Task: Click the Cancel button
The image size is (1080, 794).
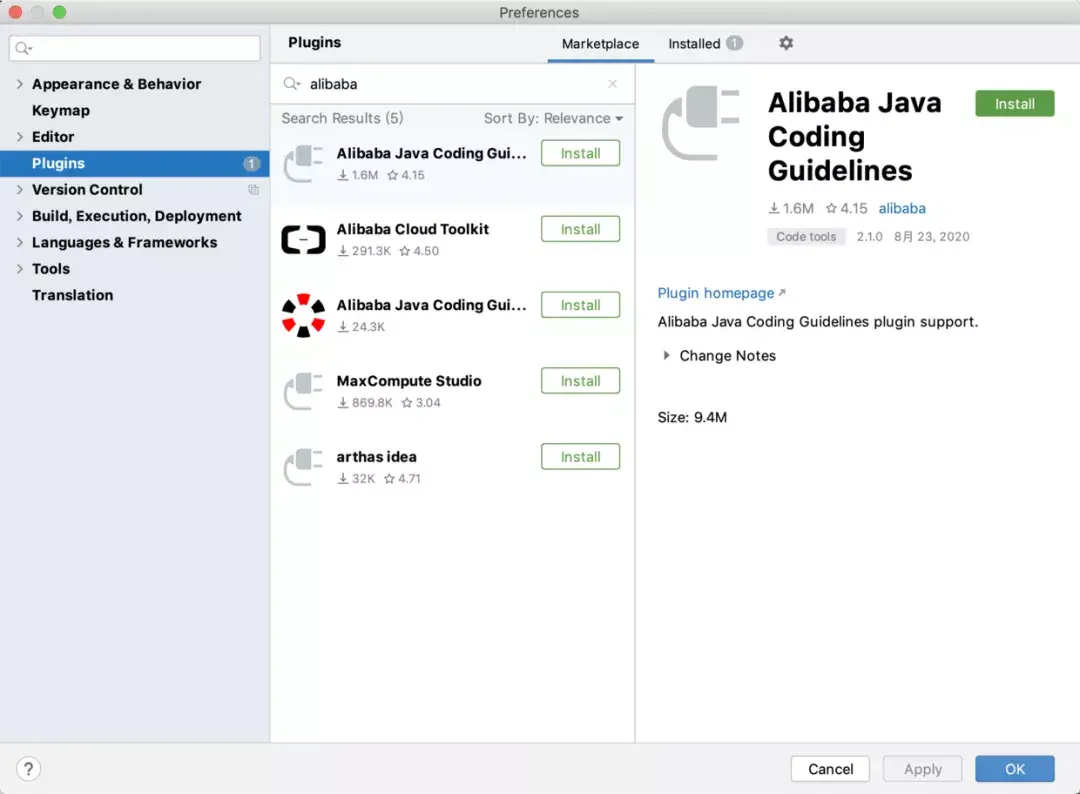Action: pyautogui.click(x=830, y=769)
